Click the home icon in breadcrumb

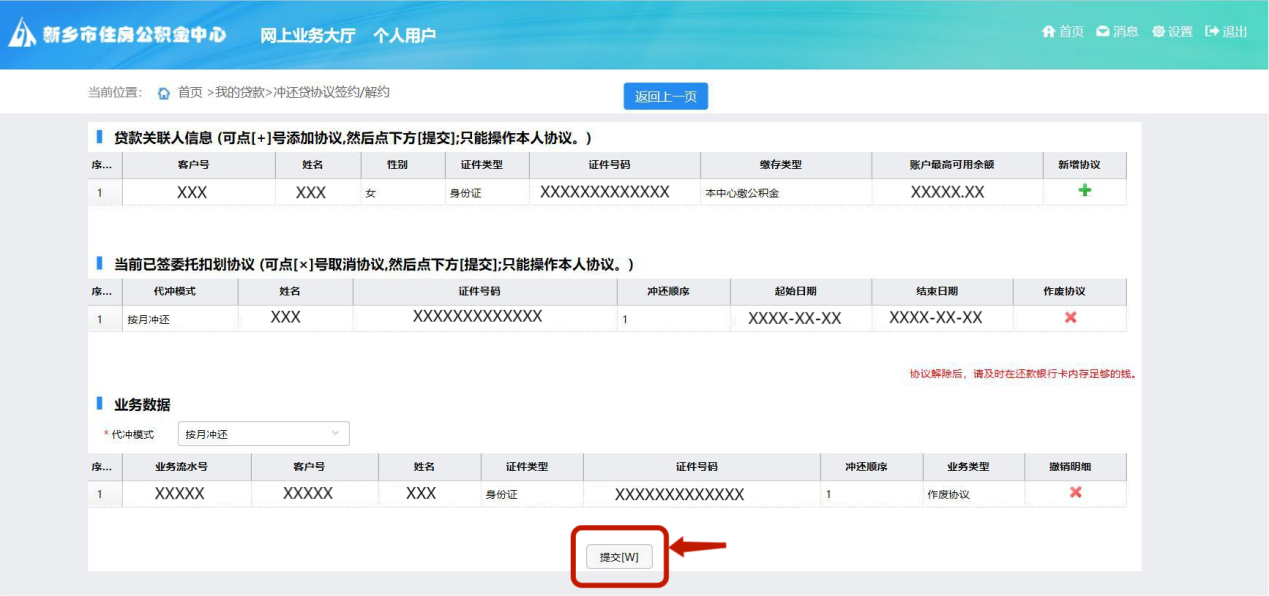(x=164, y=93)
